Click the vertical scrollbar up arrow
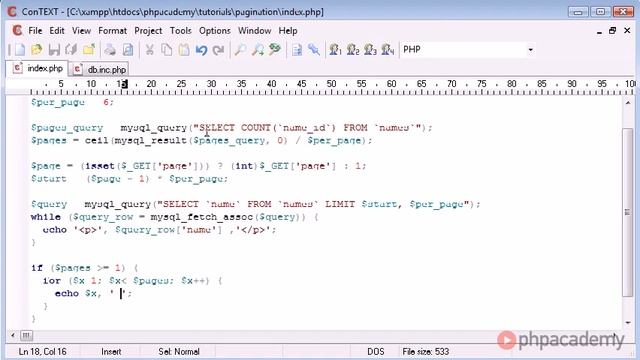 pyautogui.click(x=628, y=103)
